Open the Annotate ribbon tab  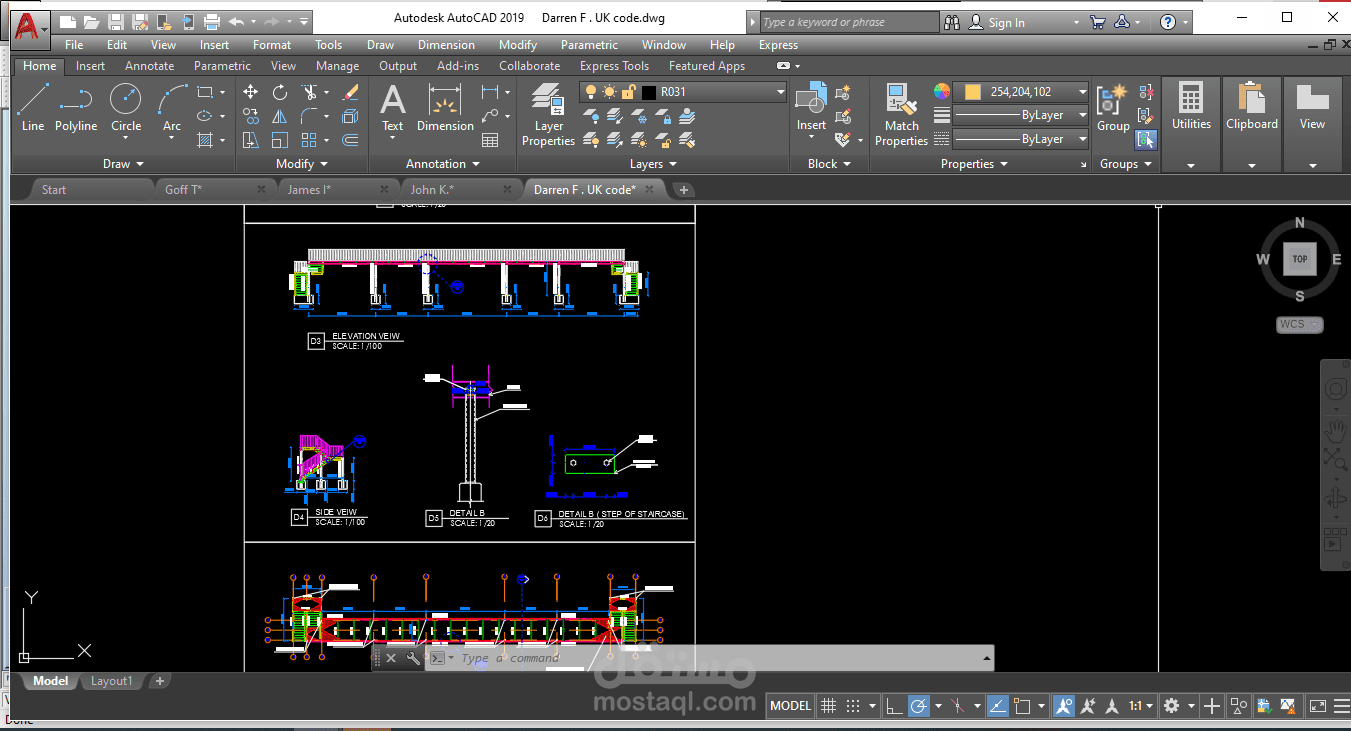(150, 66)
